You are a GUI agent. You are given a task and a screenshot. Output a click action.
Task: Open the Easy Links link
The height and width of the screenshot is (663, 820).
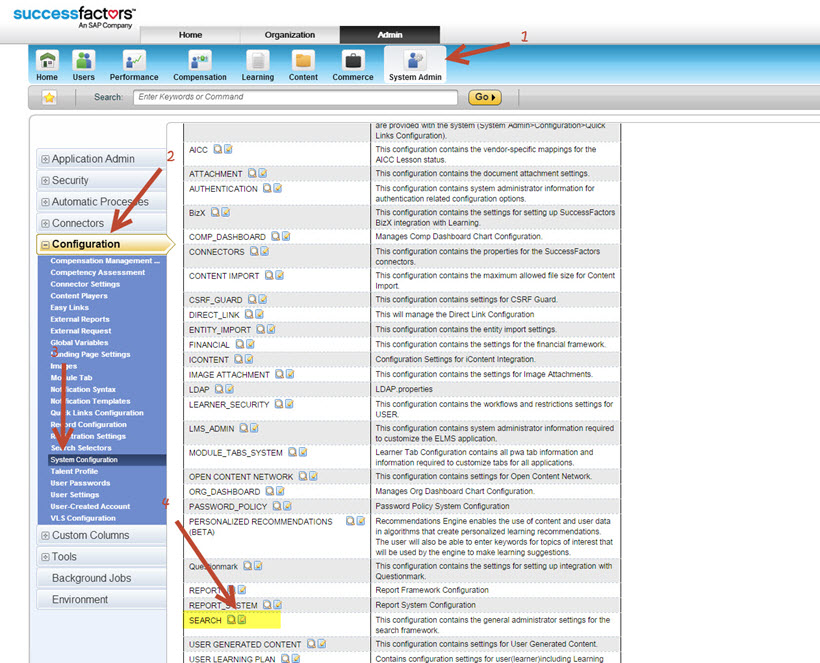(70, 307)
